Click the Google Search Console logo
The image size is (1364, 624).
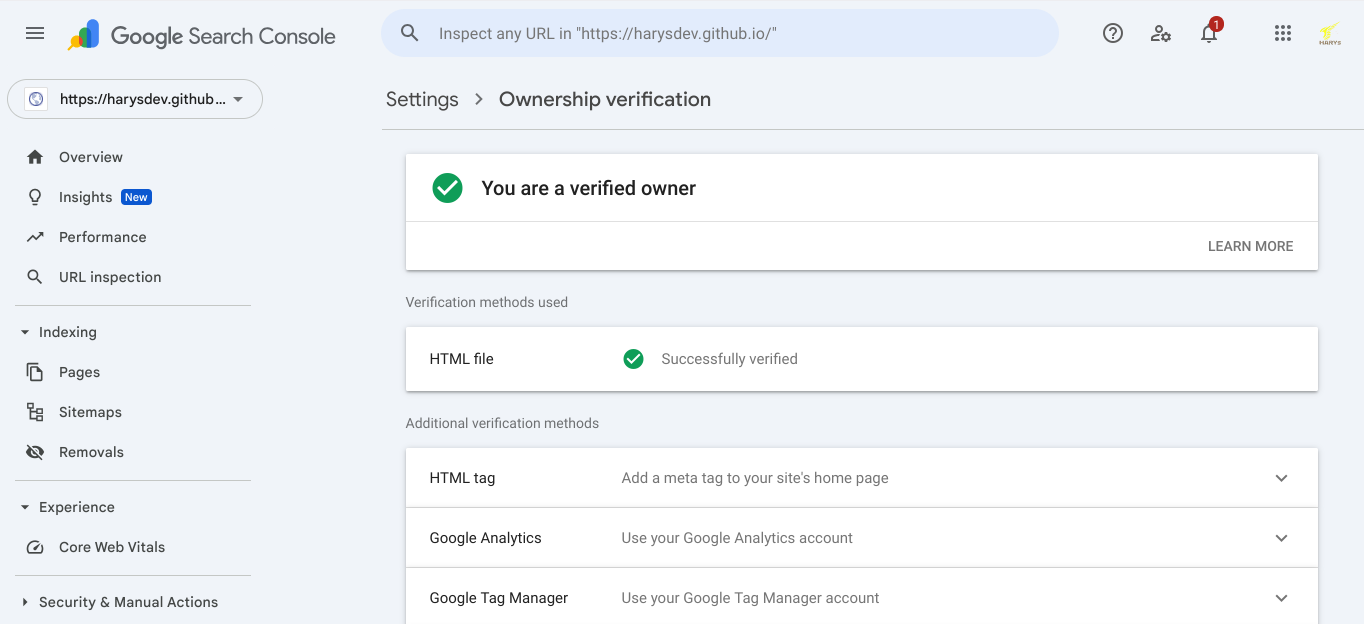[202, 36]
